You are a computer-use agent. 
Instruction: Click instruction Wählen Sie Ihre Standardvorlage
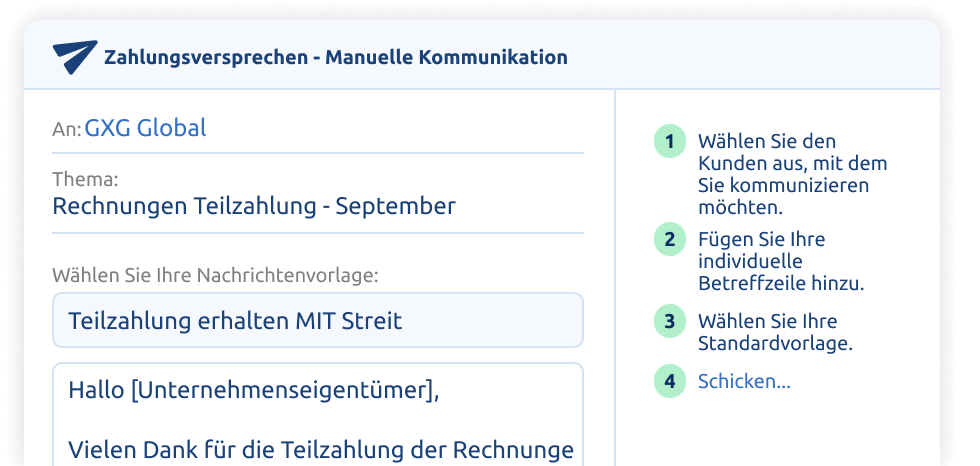(776, 332)
